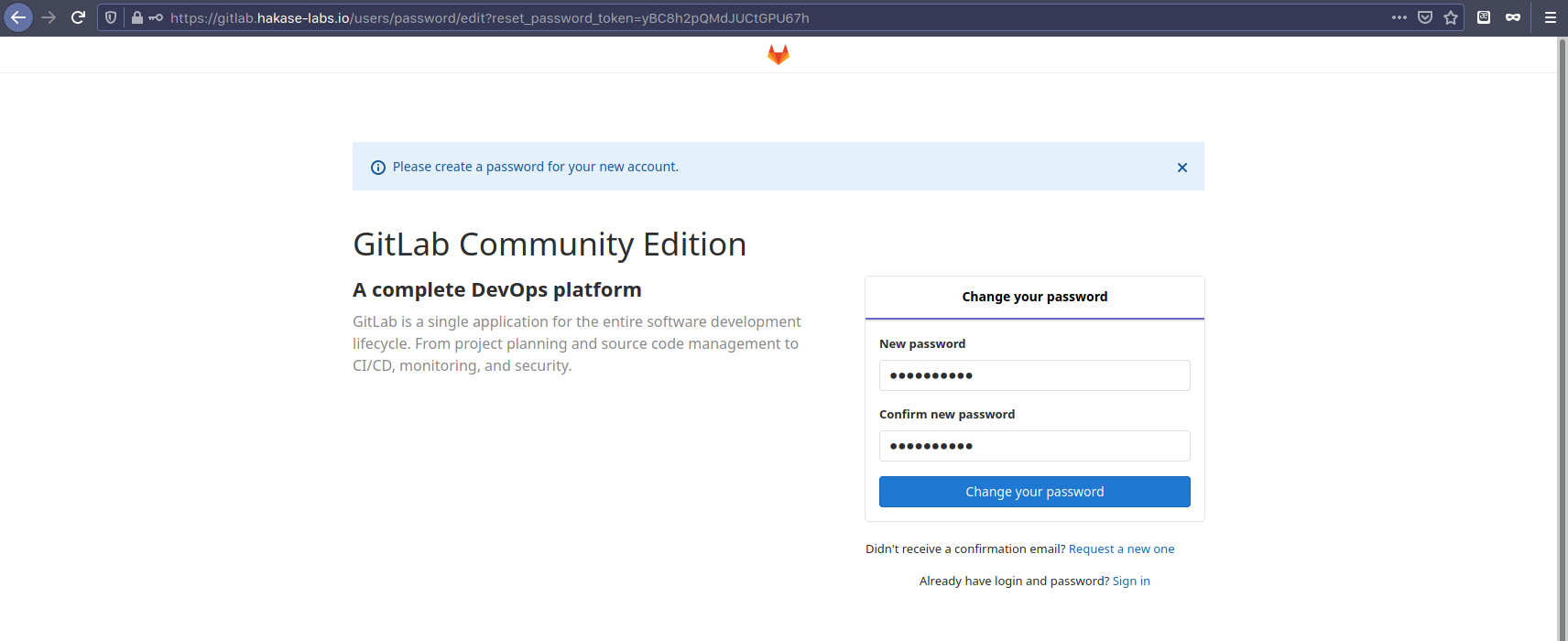Click the private browsing mask icon
Viewport: 1568px width, 641px height.
click(1513, 17)
